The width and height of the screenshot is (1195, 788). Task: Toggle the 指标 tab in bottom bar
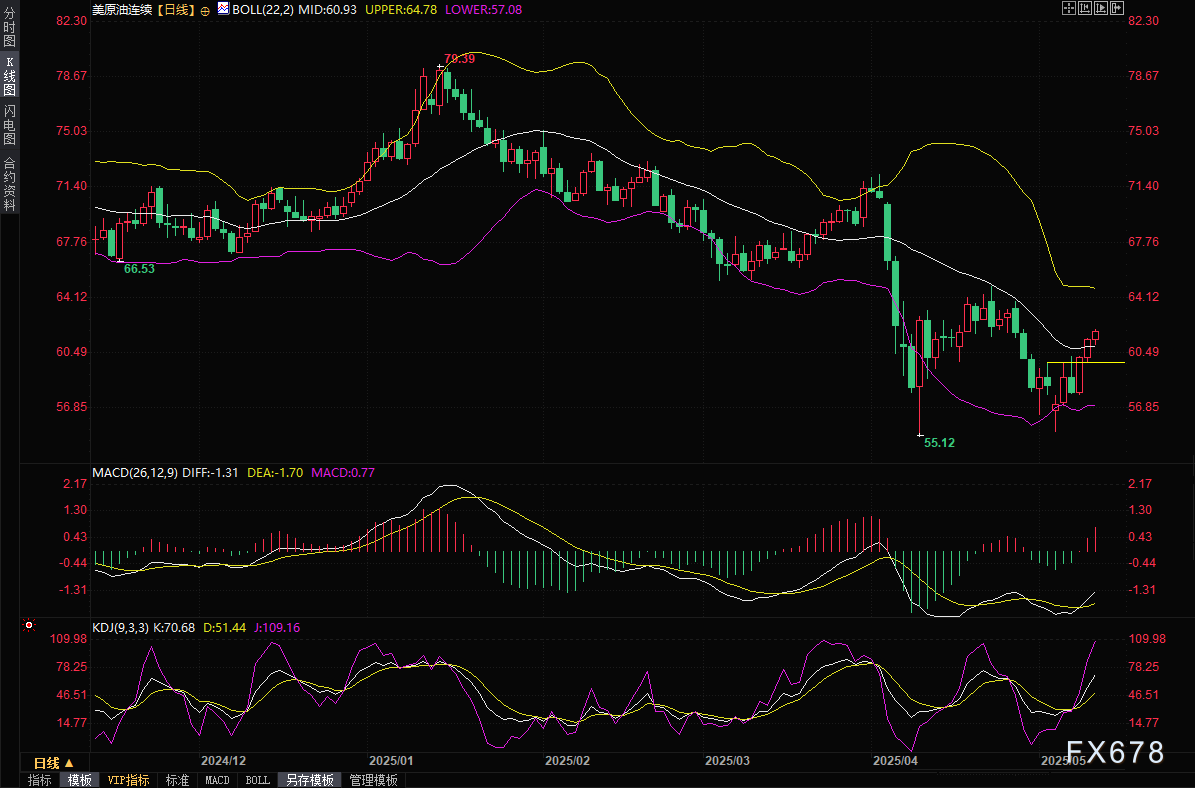pos(40,780)
